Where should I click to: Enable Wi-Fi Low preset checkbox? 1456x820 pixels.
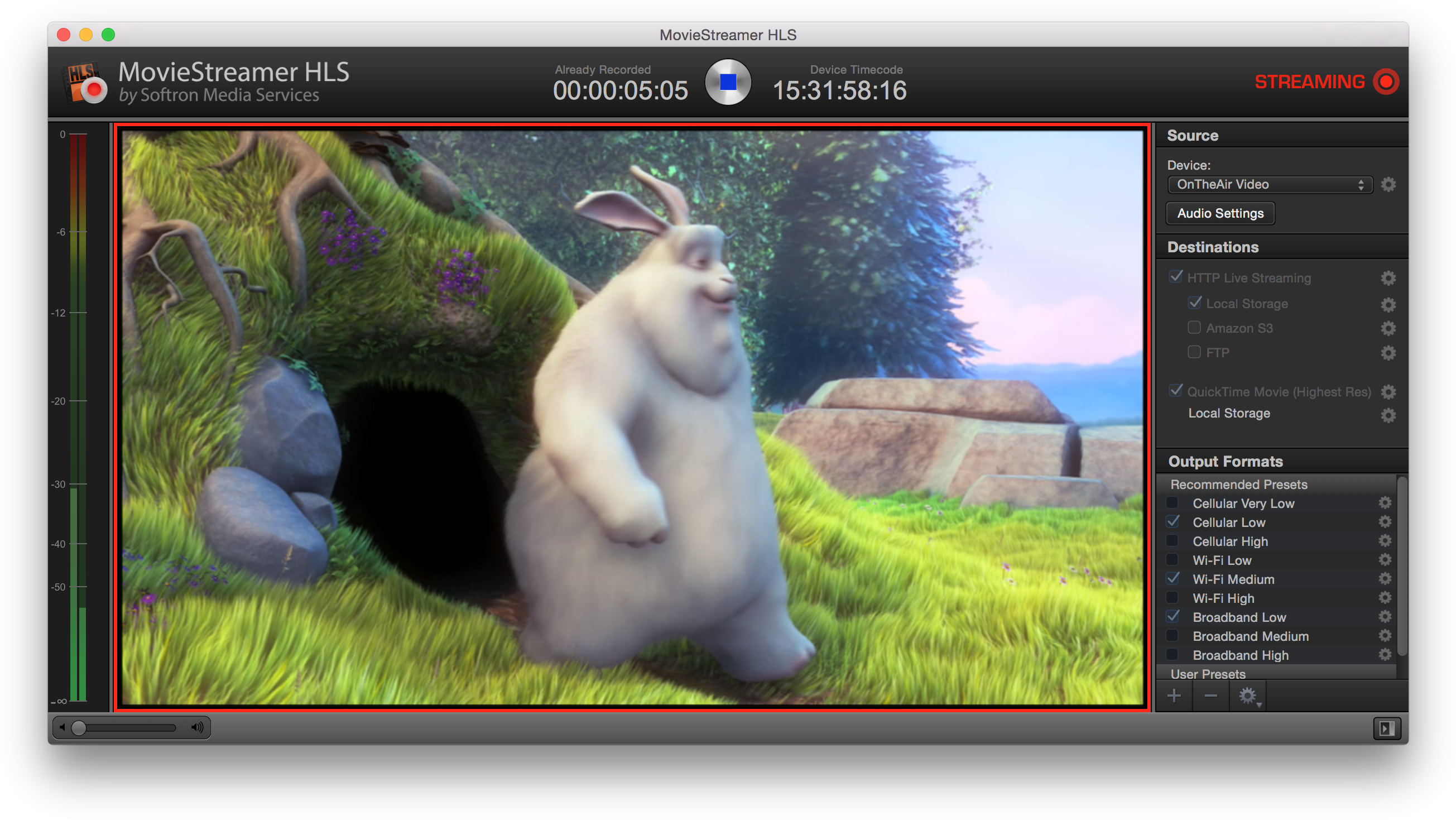tap(1173, 559)
